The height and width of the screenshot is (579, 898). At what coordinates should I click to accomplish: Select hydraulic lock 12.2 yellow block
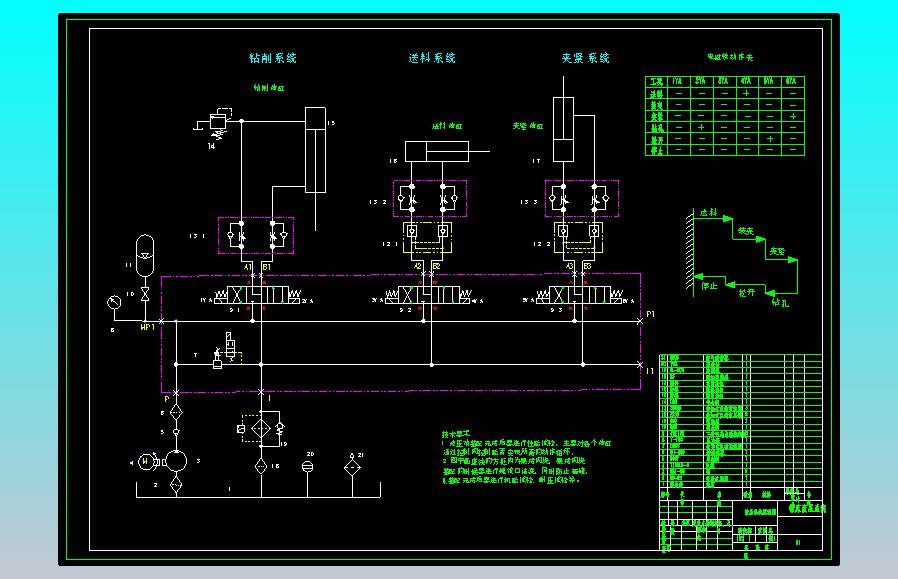[578, 237]
